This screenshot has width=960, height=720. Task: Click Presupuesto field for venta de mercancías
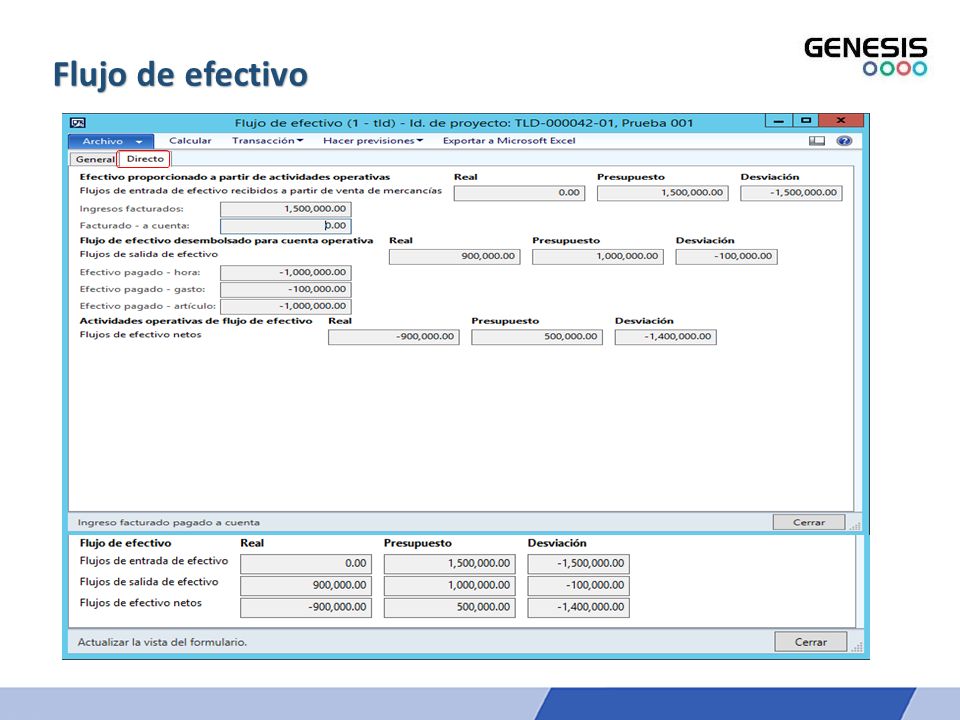tap(662, 193)
